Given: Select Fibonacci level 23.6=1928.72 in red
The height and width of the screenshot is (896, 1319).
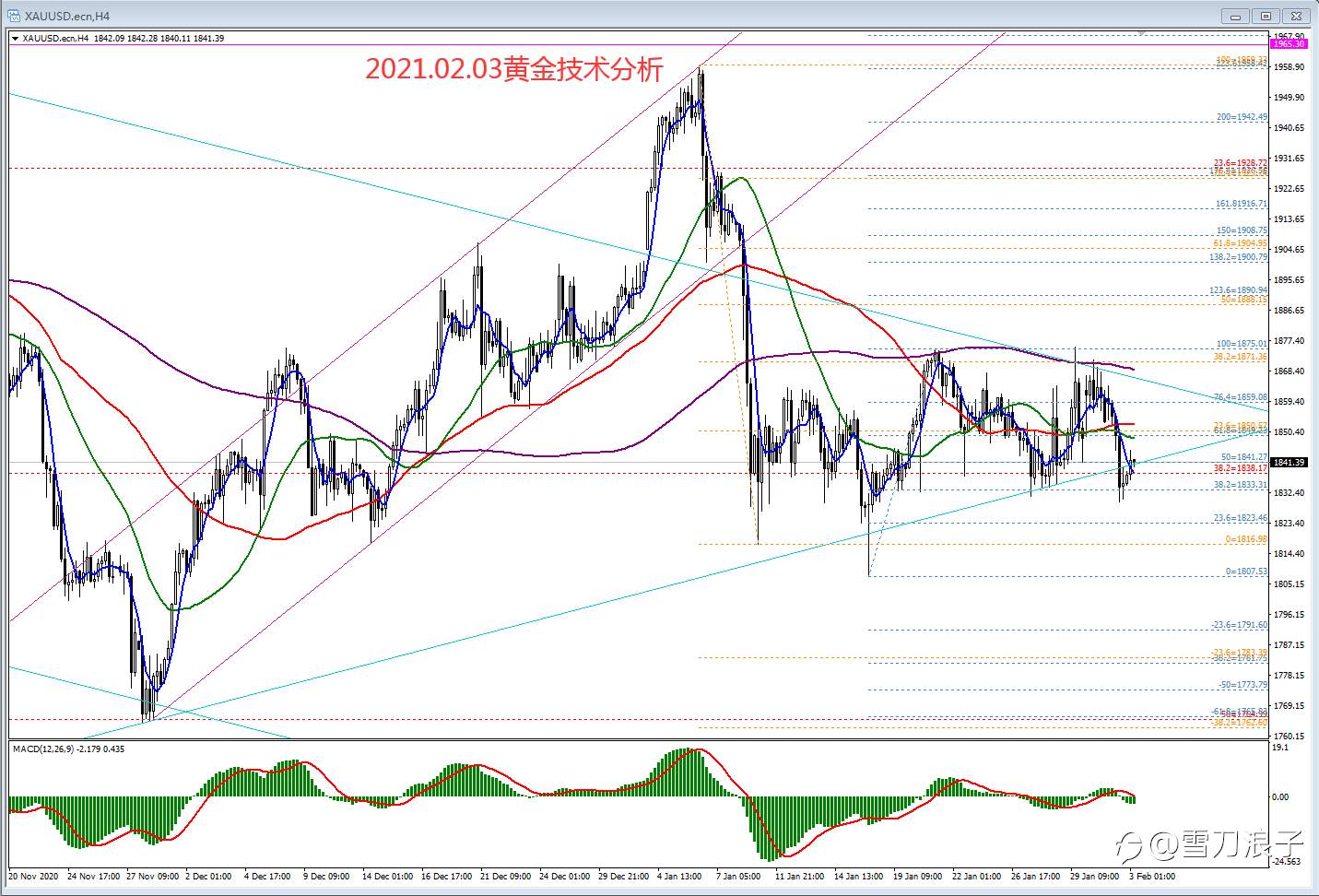Looking at the screenshot, I should pyautogui.click(x=1240, y=163).
